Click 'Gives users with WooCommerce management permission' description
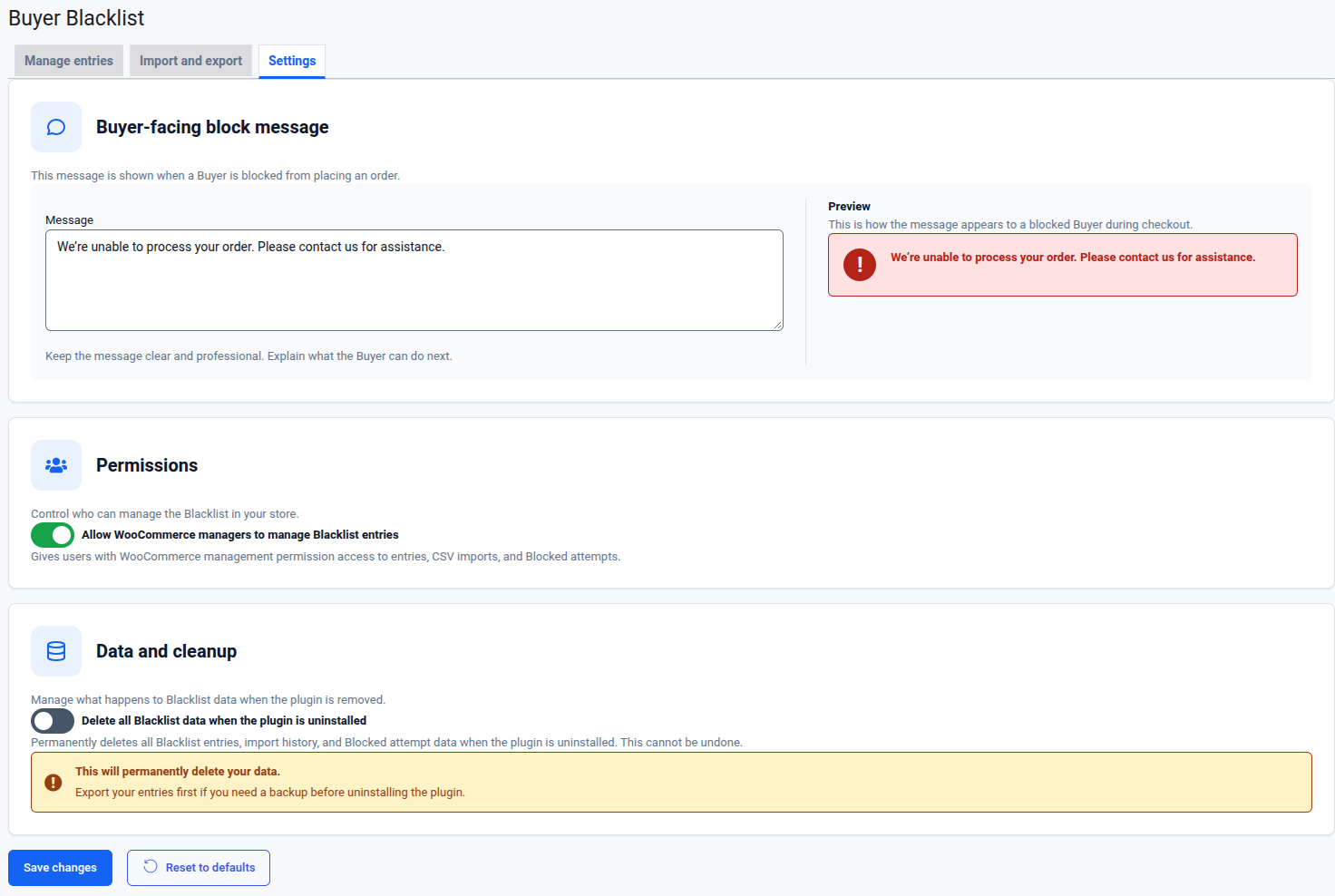The image size is (1335, 896). [x=326, y=557]
